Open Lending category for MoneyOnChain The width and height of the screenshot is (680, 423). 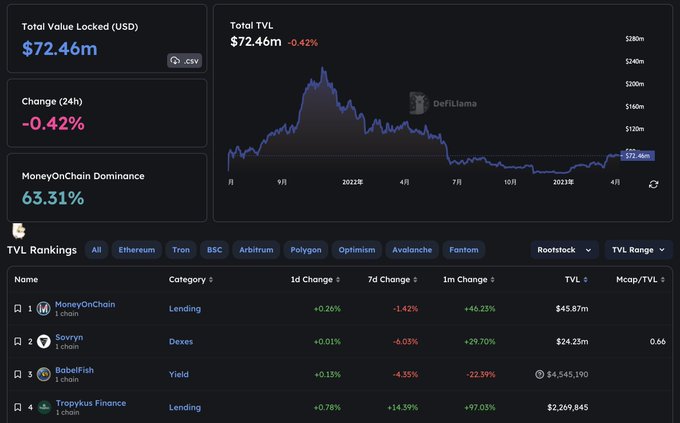coord(185,308)
